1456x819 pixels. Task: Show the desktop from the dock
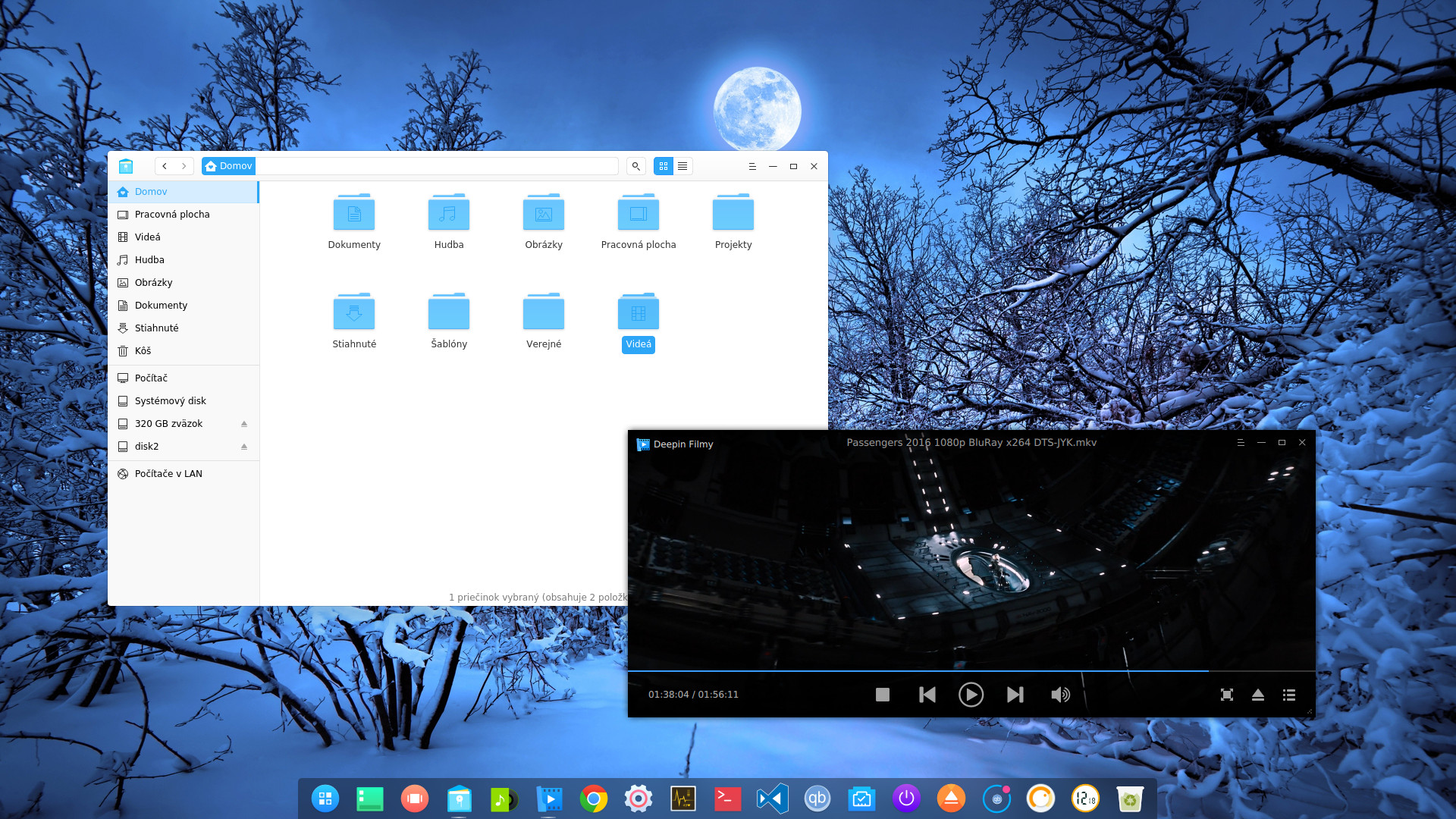click(x=370, y=799)
